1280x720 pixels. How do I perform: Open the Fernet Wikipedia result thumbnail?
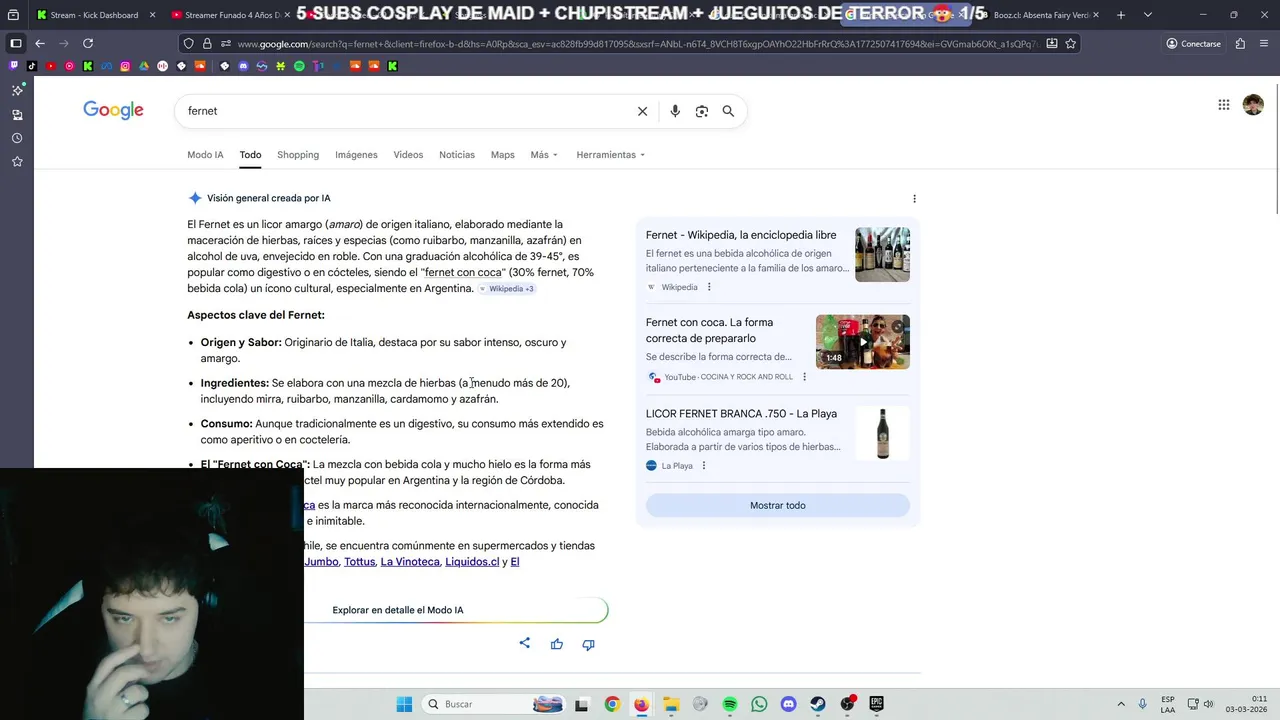882,254
